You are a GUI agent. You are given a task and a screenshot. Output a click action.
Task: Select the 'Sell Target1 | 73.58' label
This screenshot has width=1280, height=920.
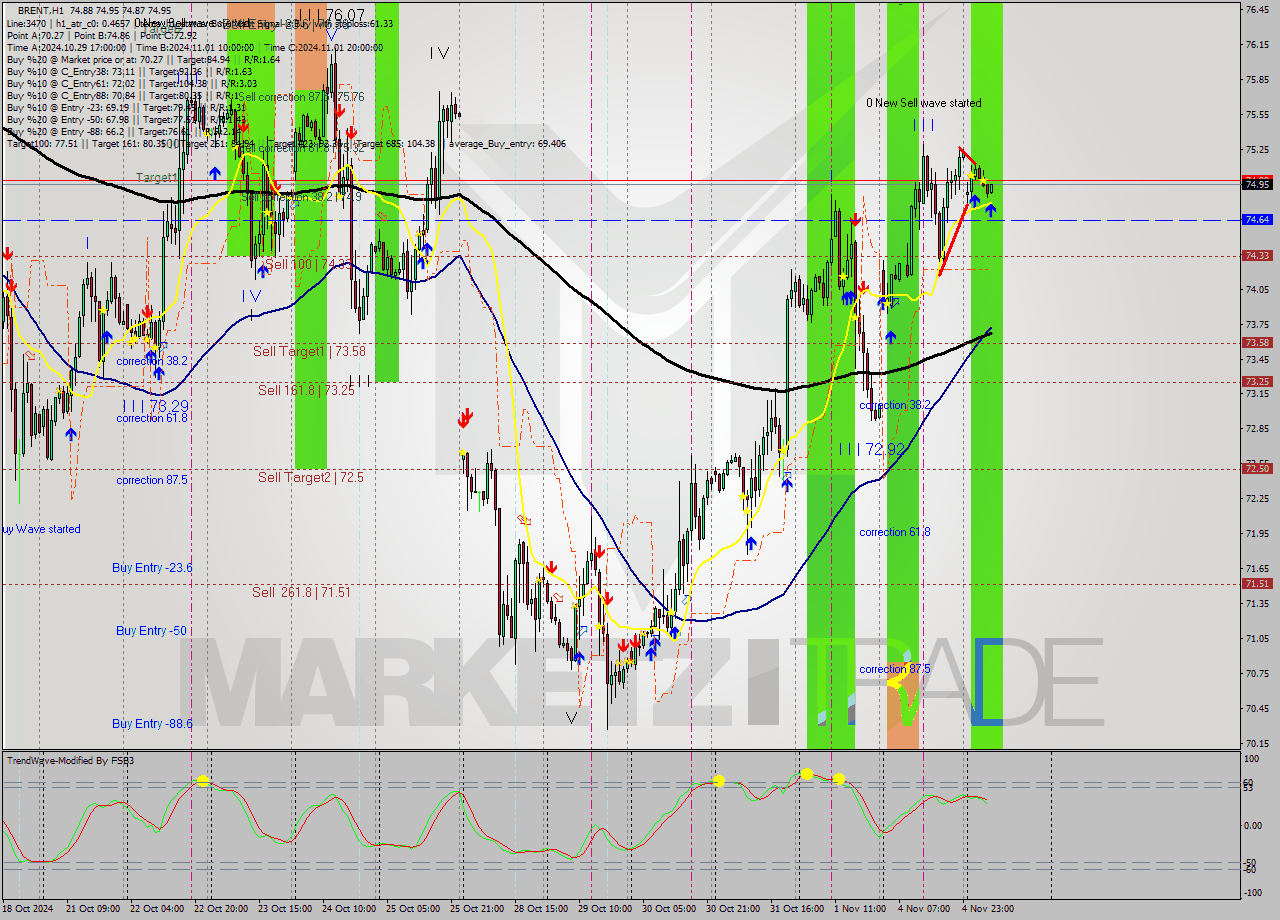point(309,351)
